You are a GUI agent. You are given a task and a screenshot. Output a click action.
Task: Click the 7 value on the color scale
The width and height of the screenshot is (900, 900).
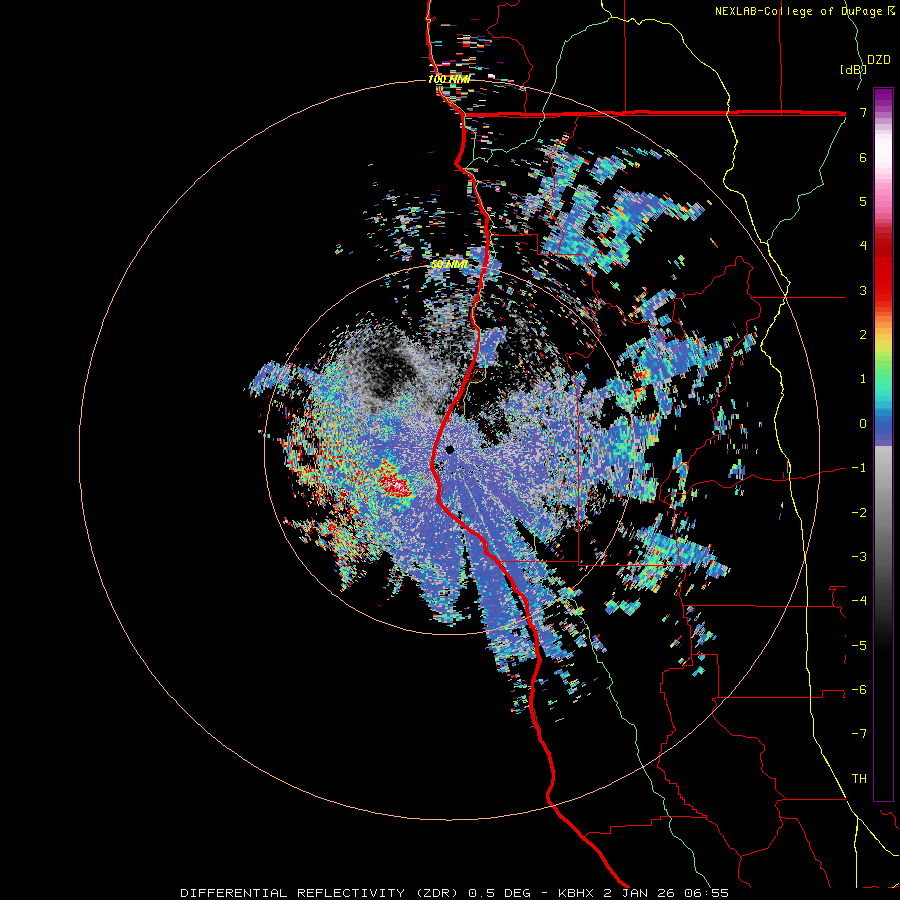(863, 112)
